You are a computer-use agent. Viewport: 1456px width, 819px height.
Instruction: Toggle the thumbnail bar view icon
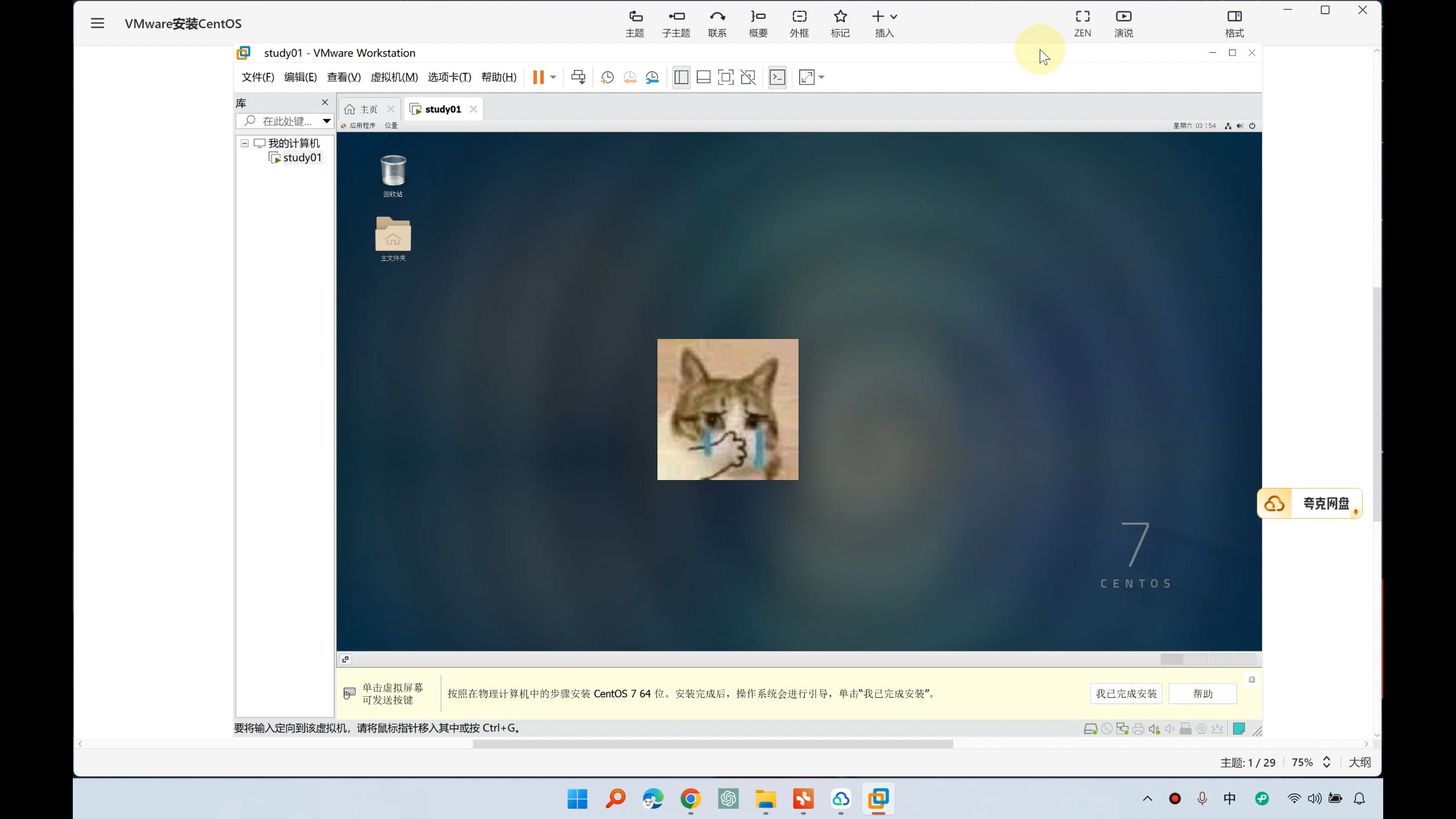pyautogui.click(x=704, y=77)
